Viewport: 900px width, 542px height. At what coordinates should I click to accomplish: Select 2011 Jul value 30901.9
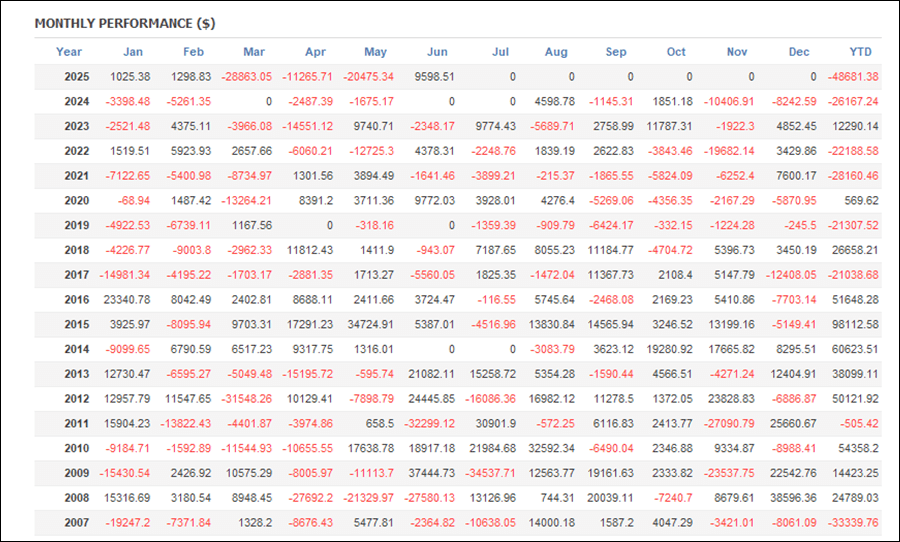495,424
